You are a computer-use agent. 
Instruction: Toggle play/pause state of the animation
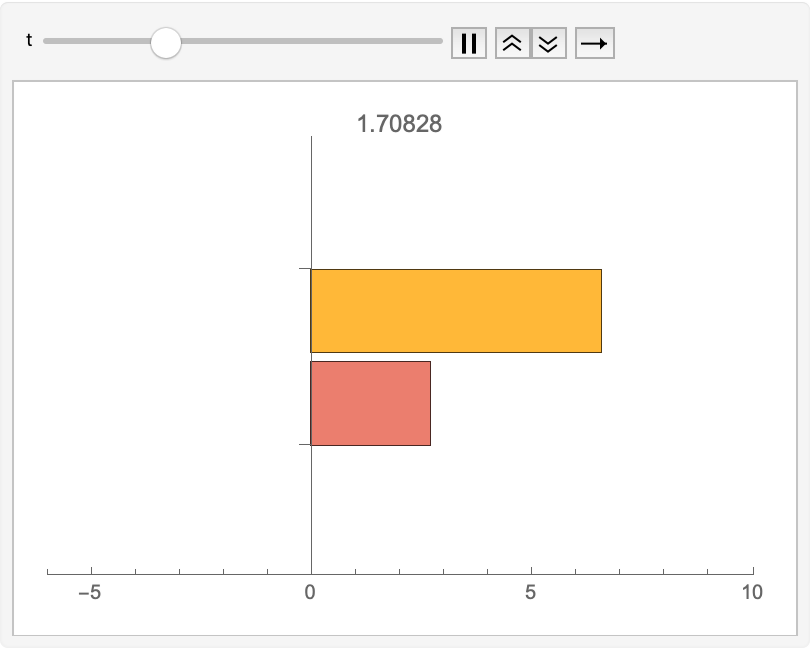coord(469,43)
